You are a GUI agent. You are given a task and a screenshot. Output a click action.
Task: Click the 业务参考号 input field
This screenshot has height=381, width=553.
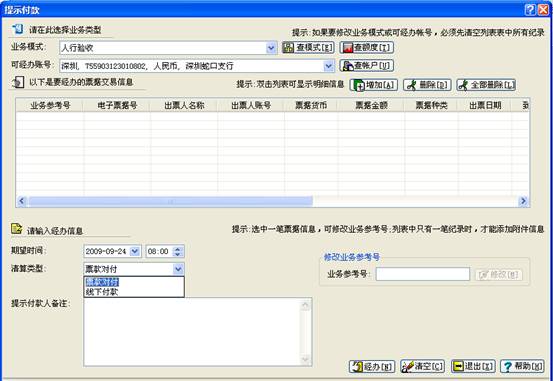point(423,274)
